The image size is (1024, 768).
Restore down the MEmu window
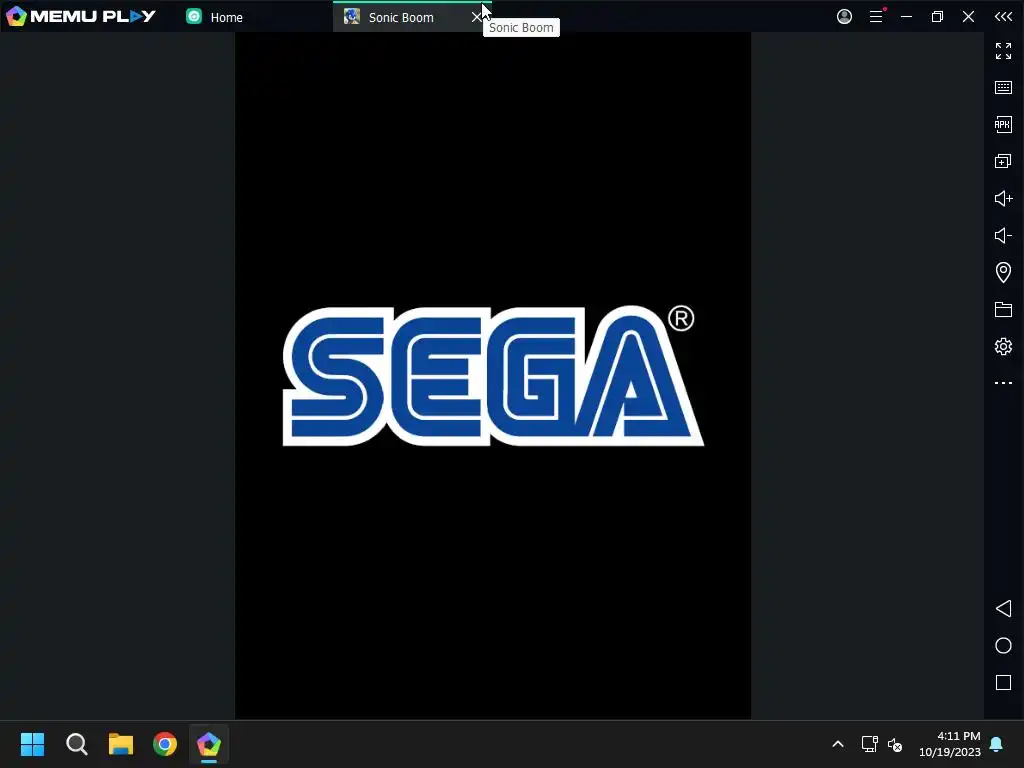tap(937, 16)
